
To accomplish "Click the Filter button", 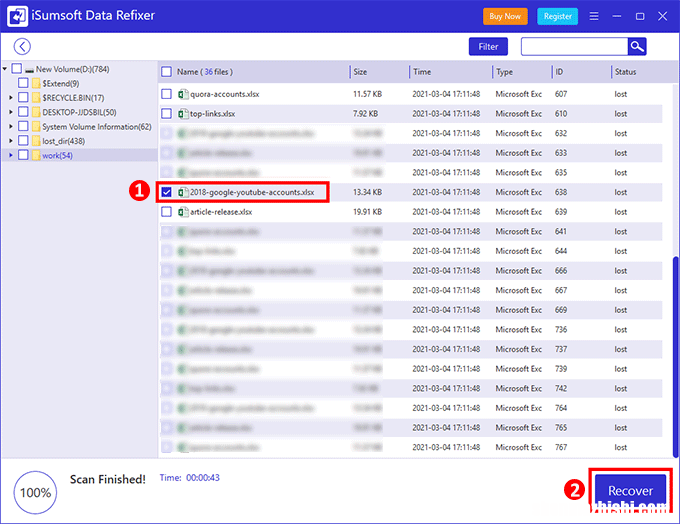I will [x=488, y=46].
